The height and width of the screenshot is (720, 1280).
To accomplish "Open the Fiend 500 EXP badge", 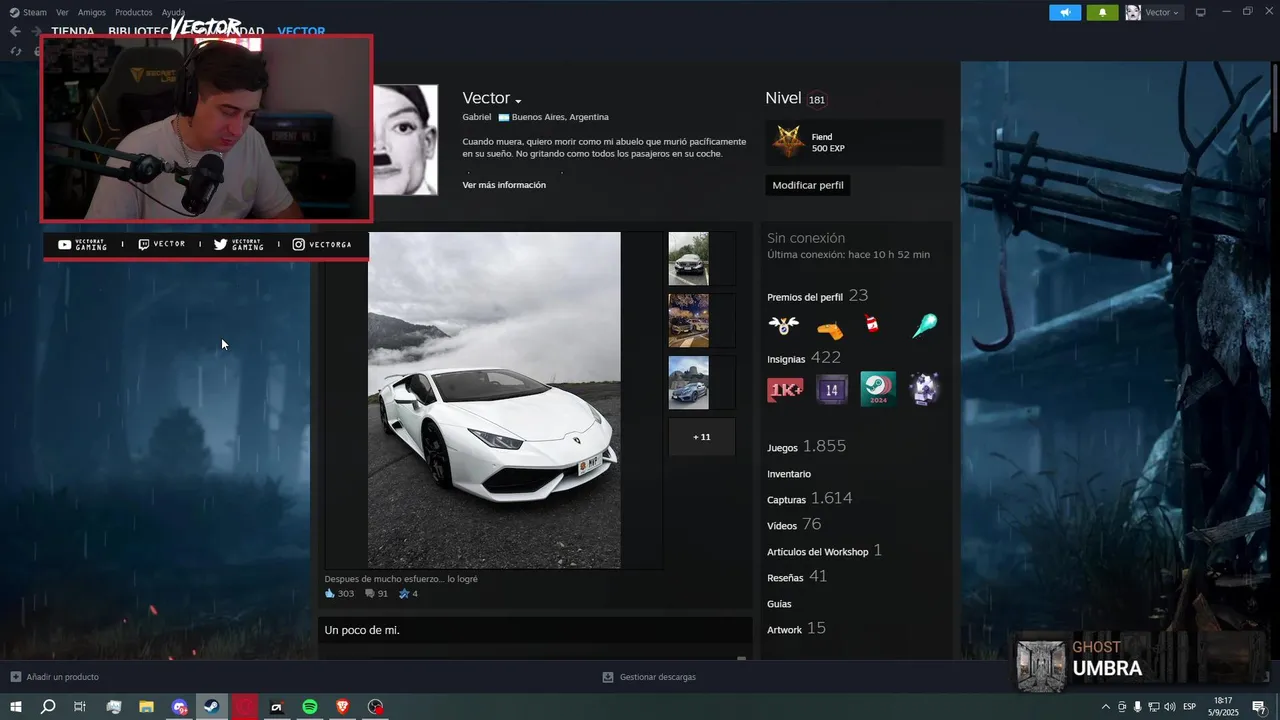I will [854, 143].
